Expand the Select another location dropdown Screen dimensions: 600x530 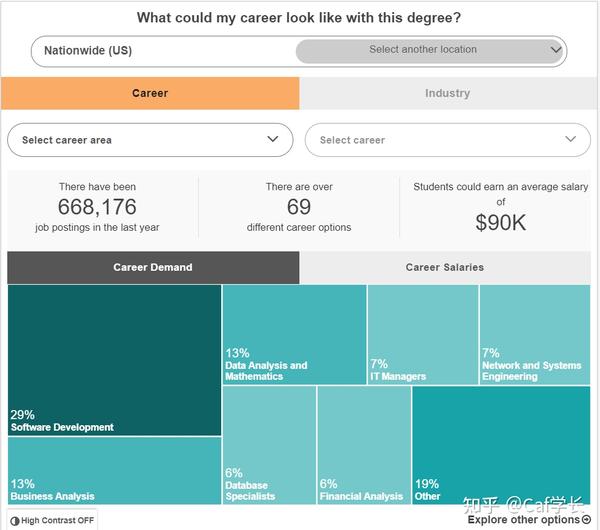[429, 51]
